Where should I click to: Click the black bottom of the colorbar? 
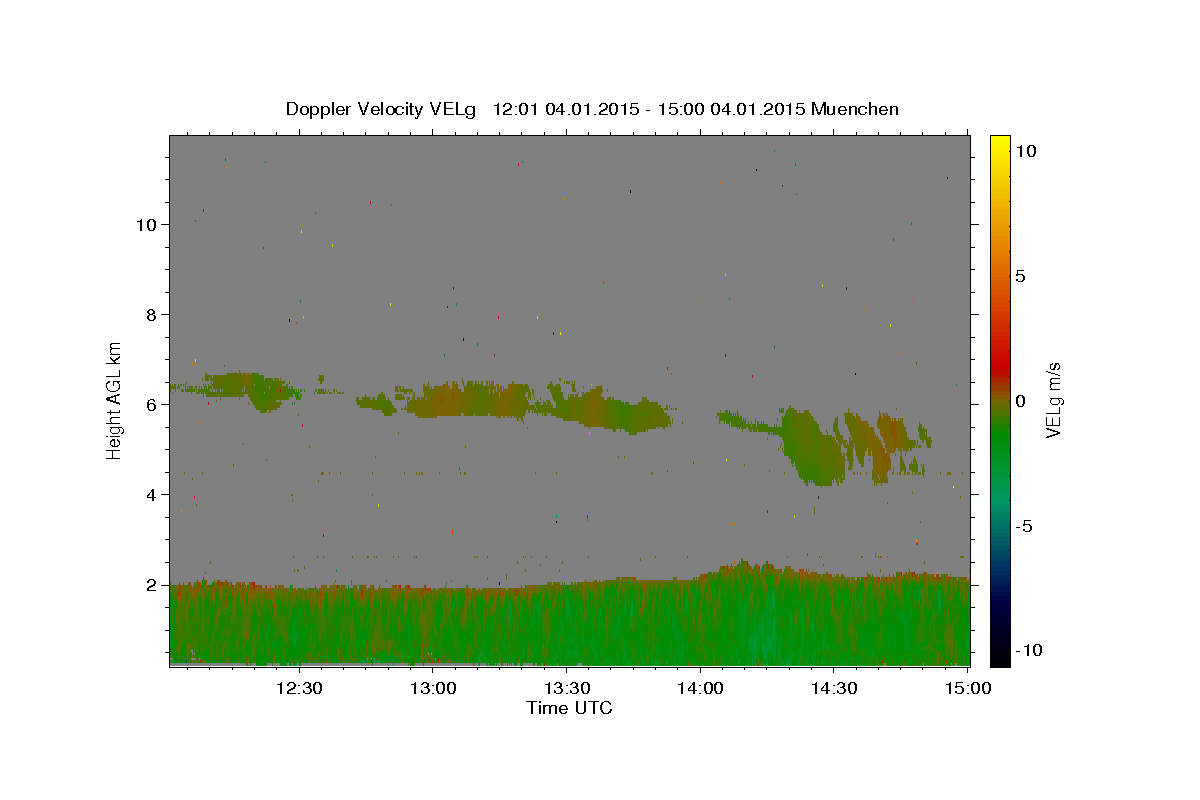point(999,657)
